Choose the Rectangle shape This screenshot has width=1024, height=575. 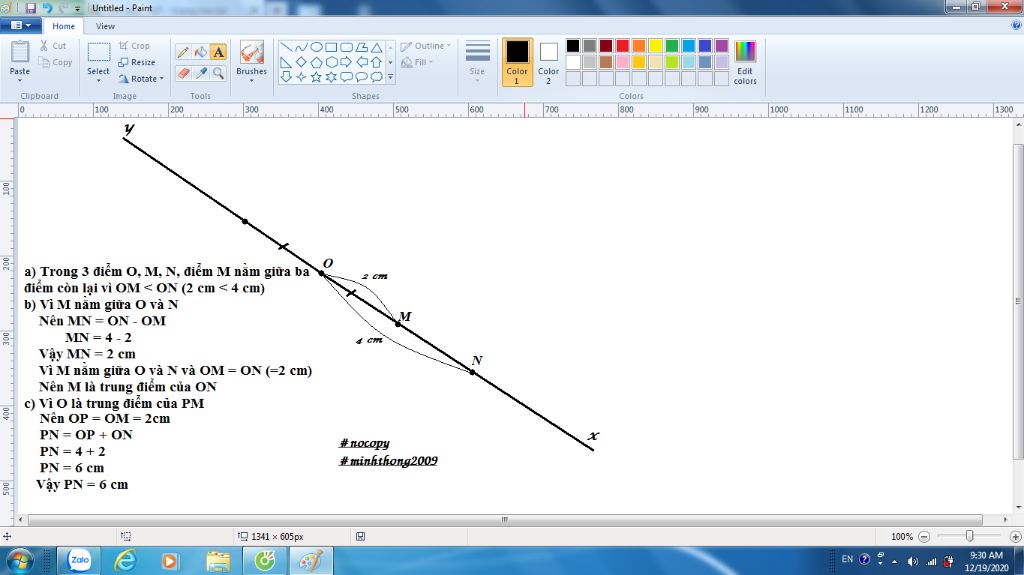[x=331, y=47]
